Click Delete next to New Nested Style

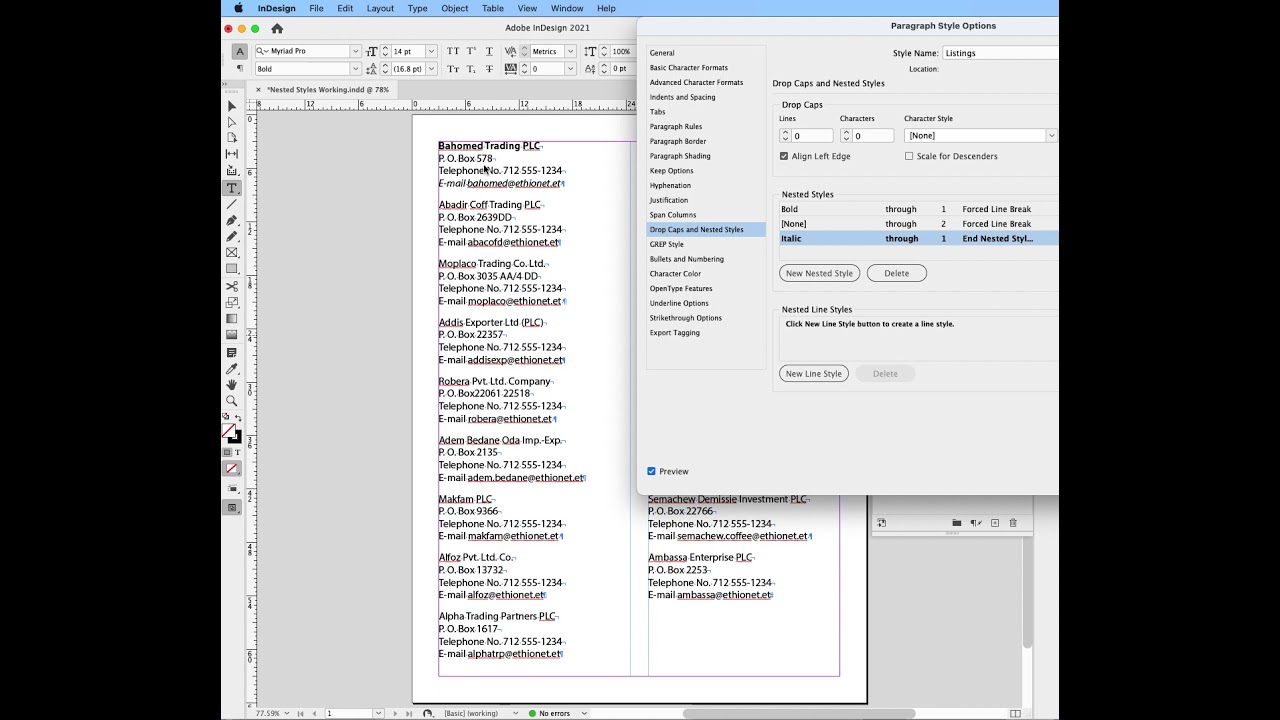pyautogui.click(x=897, y=273)
